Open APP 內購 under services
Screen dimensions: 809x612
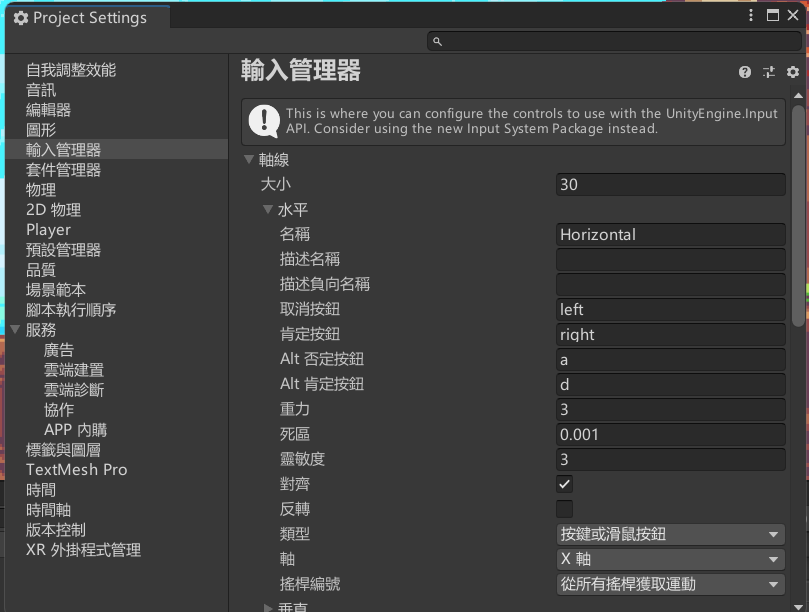pos(75,429)
